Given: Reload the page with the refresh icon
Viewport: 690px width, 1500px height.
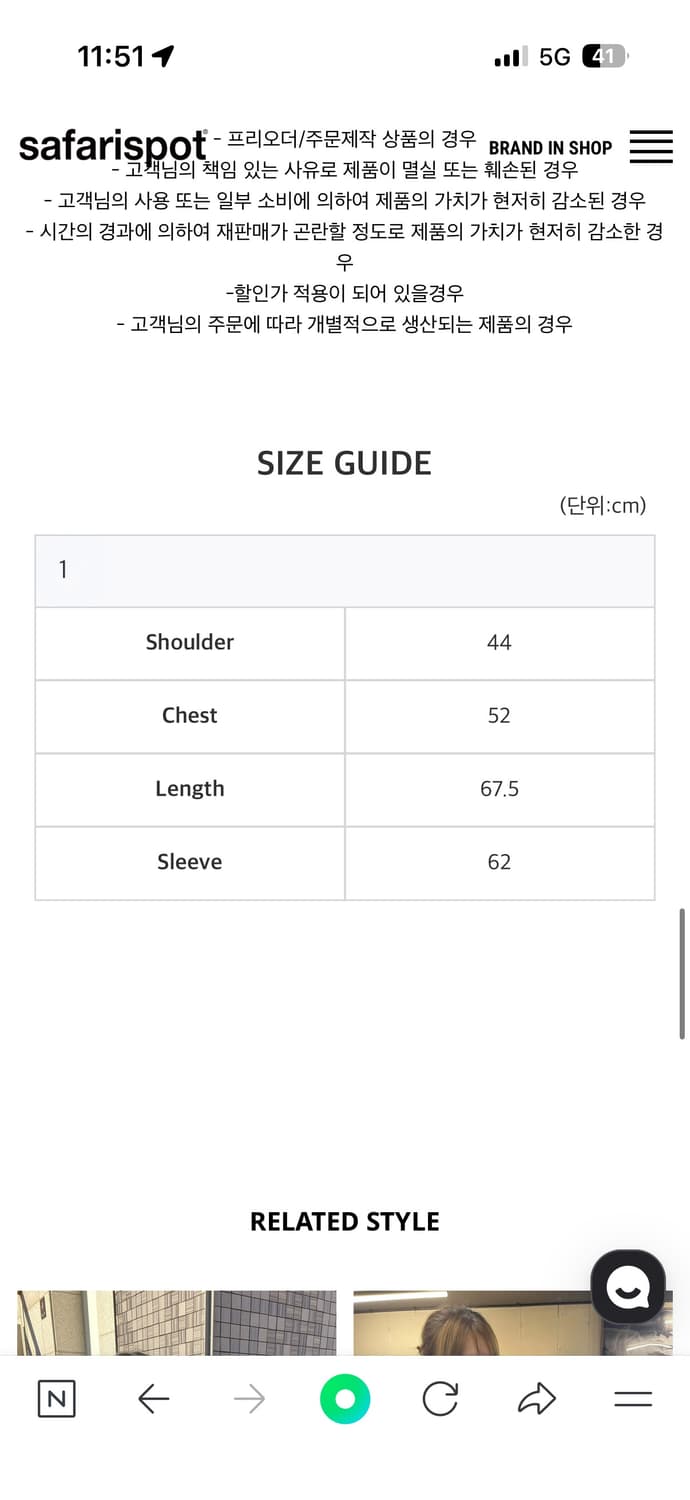Looking at the screenshot, I should (x=441, y=1399).
